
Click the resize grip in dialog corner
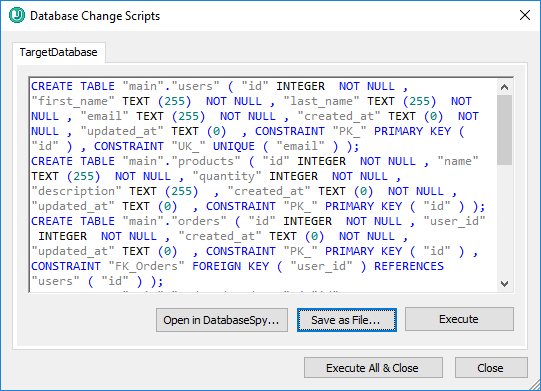535,385
